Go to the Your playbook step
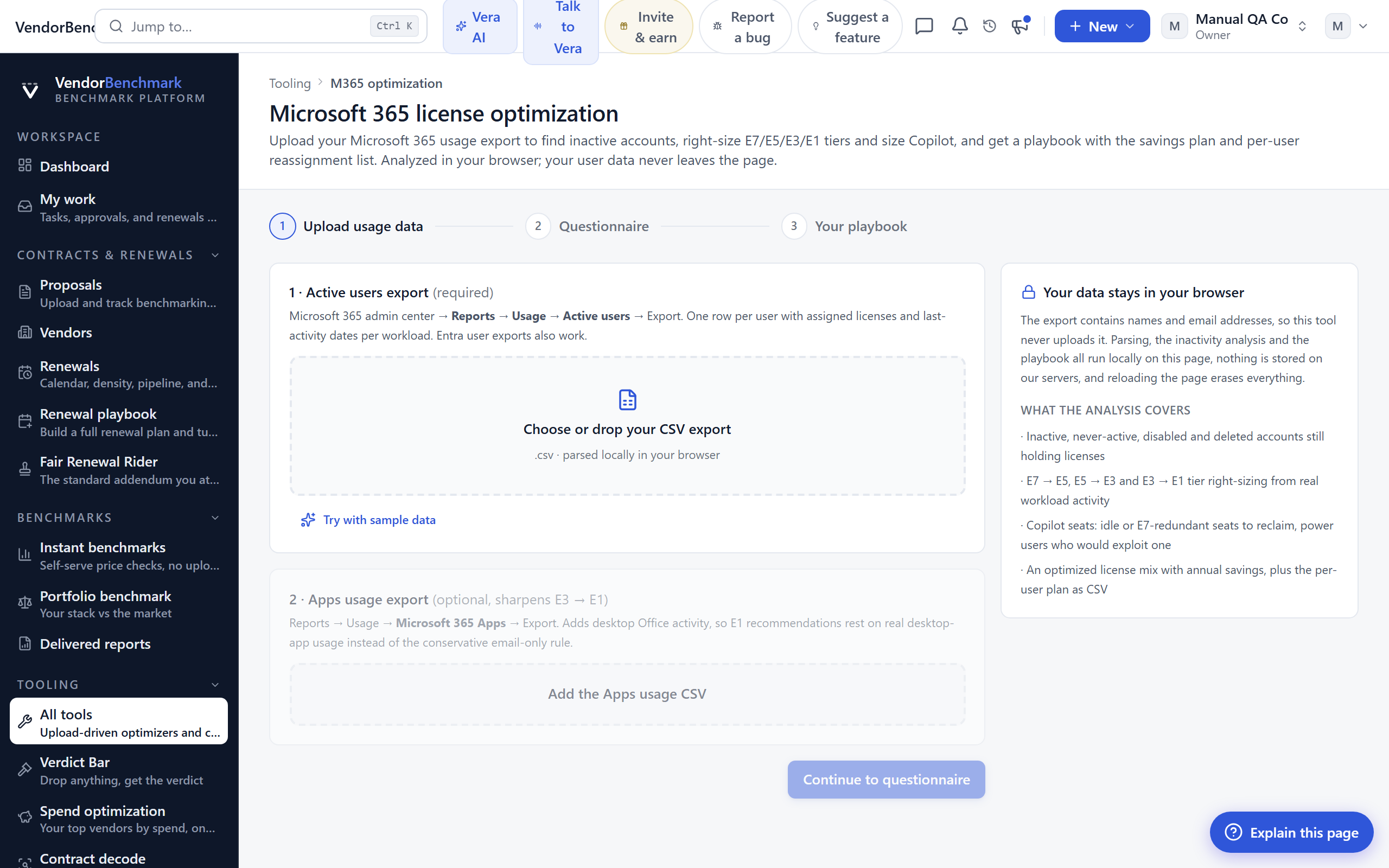Viewport: 1389px width, 868px height. (844, 226)
